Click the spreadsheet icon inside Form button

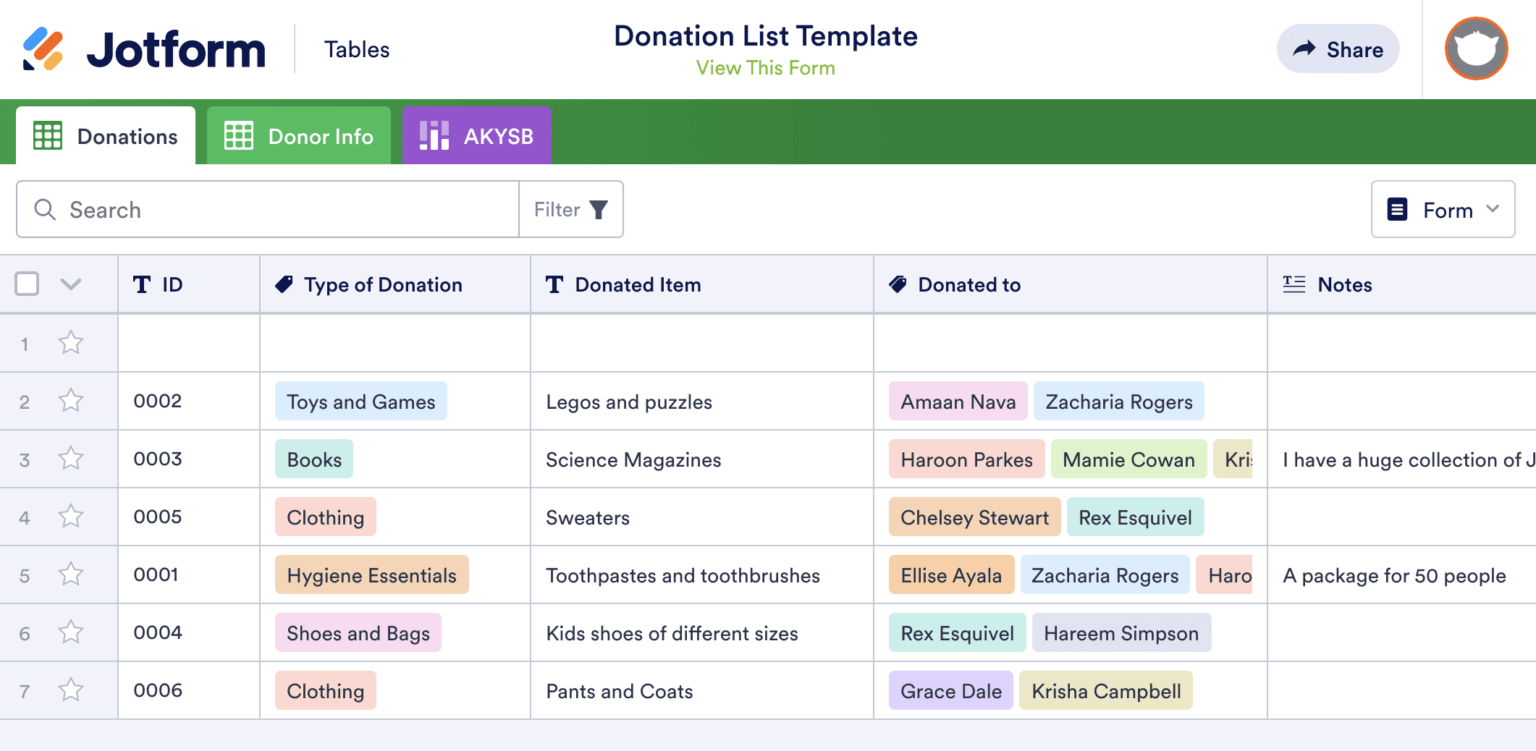pos(1398,209)
